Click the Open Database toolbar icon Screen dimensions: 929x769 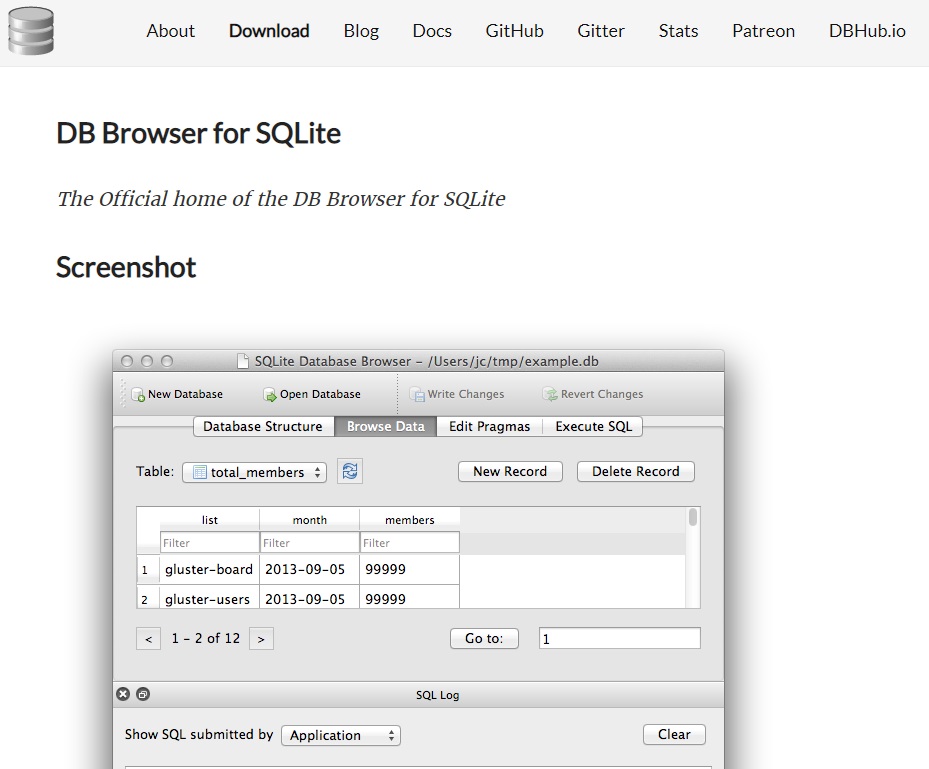(x=270, y=395)
